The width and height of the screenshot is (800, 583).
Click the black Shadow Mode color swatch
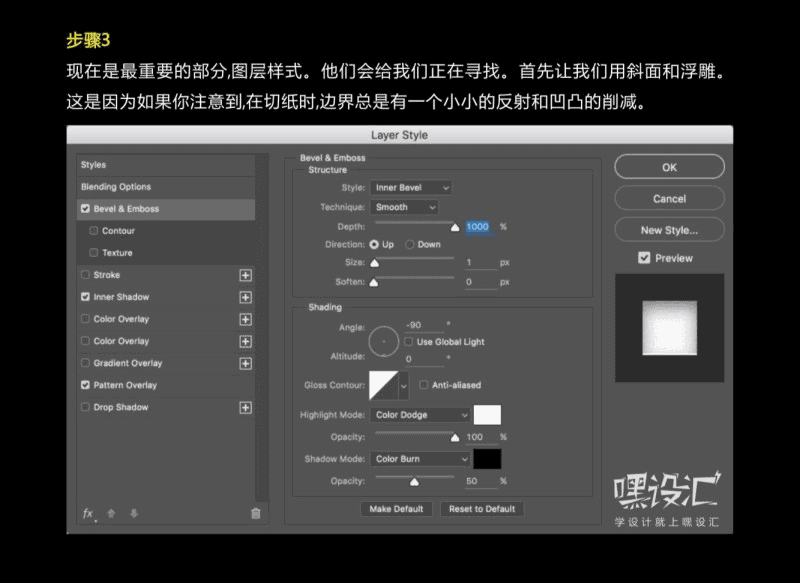pos(488,458)
